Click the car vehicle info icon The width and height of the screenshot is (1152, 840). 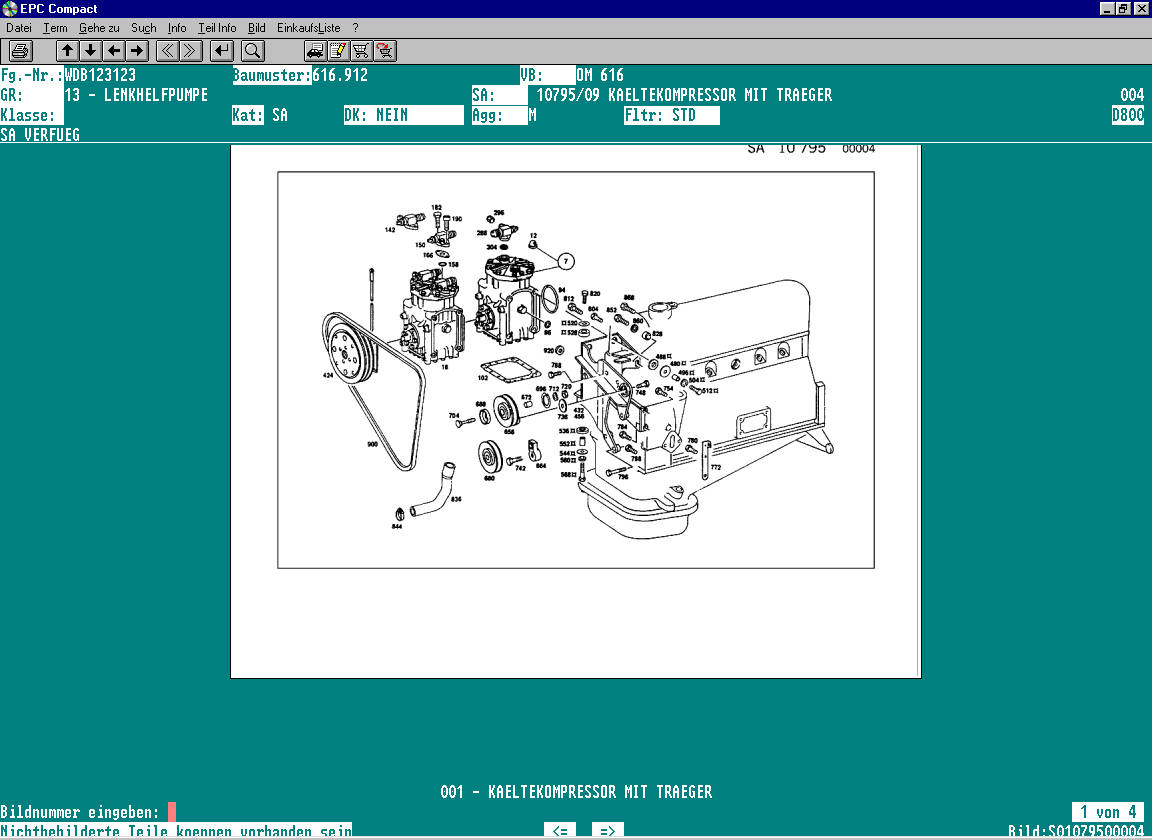coord(315,50)
